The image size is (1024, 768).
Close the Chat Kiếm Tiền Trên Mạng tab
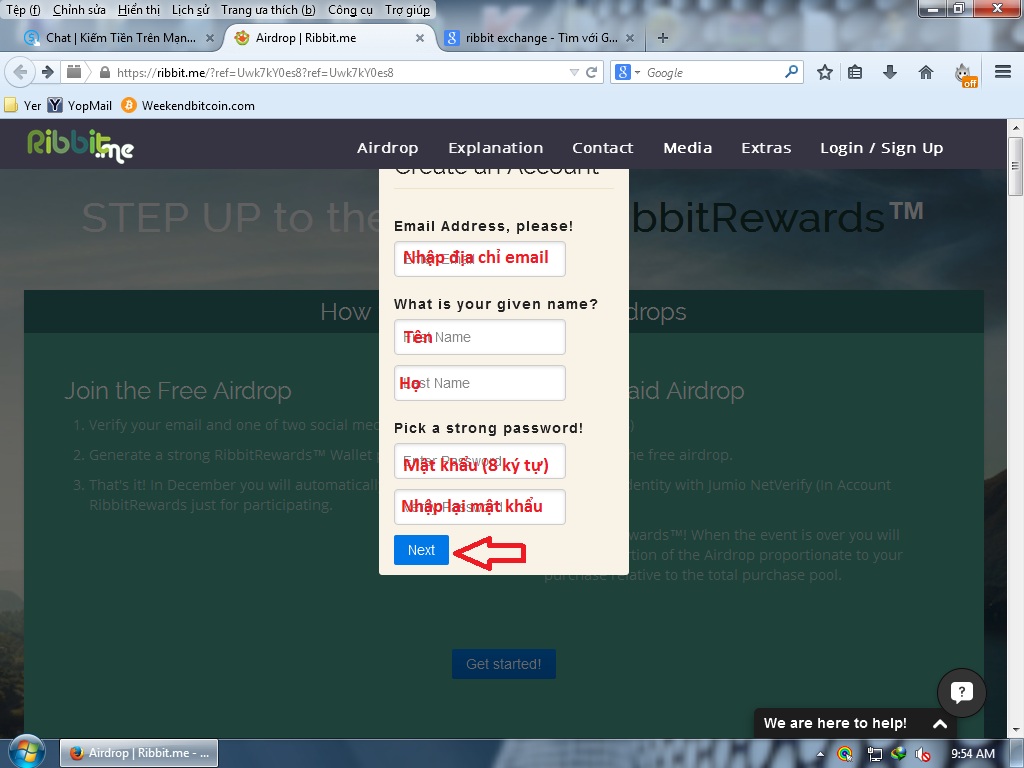(210, 38)
